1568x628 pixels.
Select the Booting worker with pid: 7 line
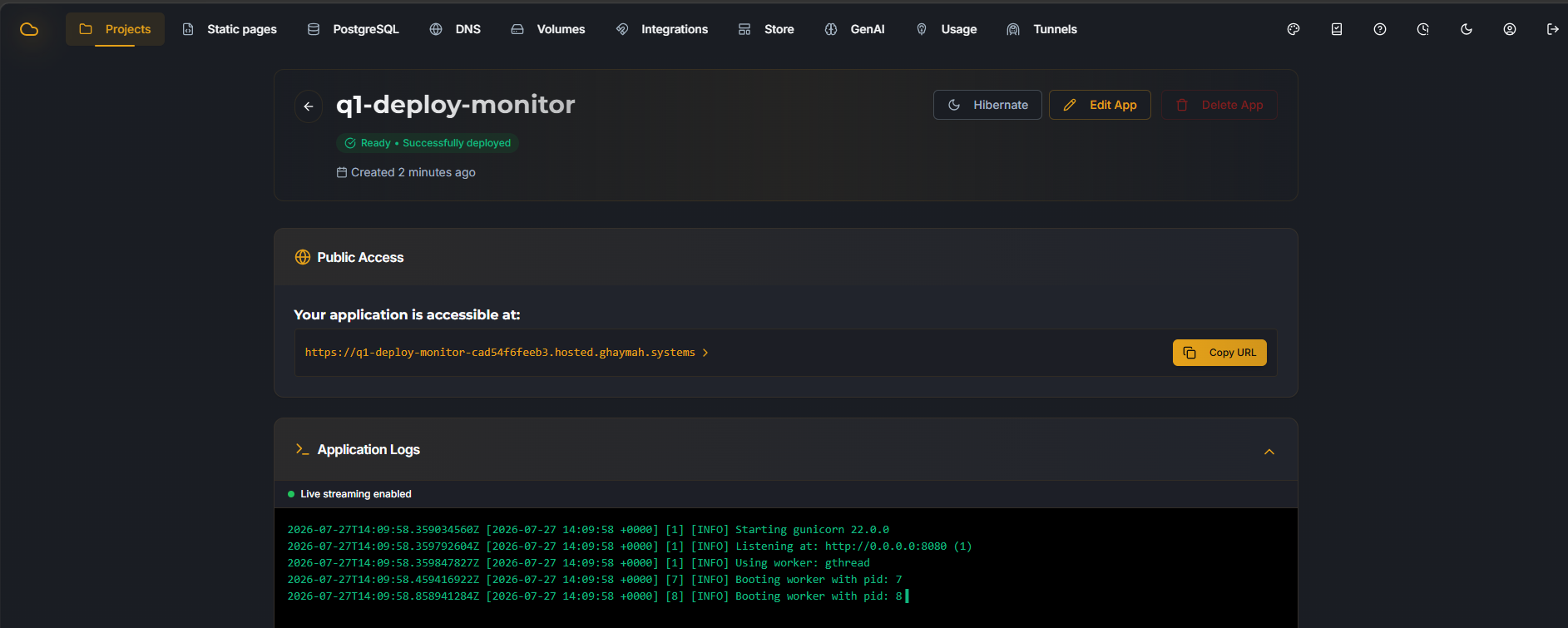coord(595,580)
